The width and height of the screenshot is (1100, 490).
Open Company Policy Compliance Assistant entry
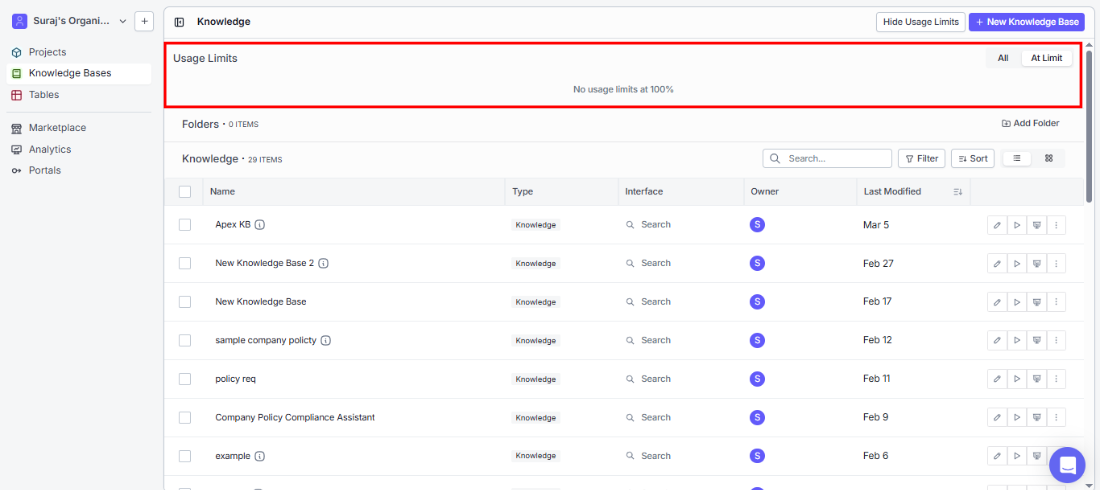(295, 417)
